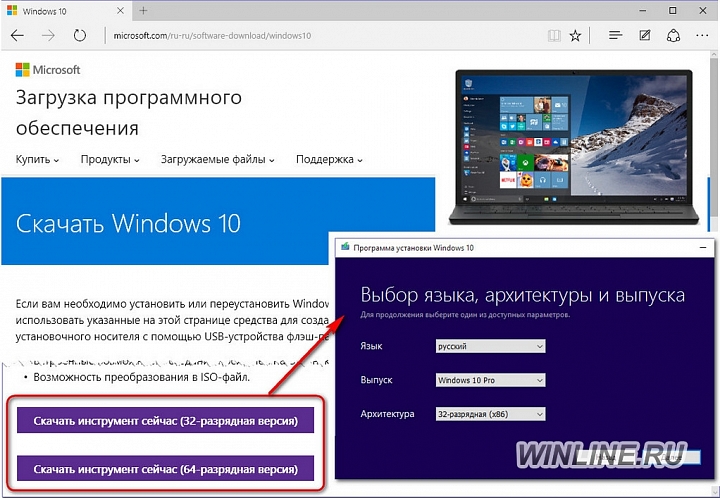
Task: Click the setup window title icon
Action: tap(345, 247)
